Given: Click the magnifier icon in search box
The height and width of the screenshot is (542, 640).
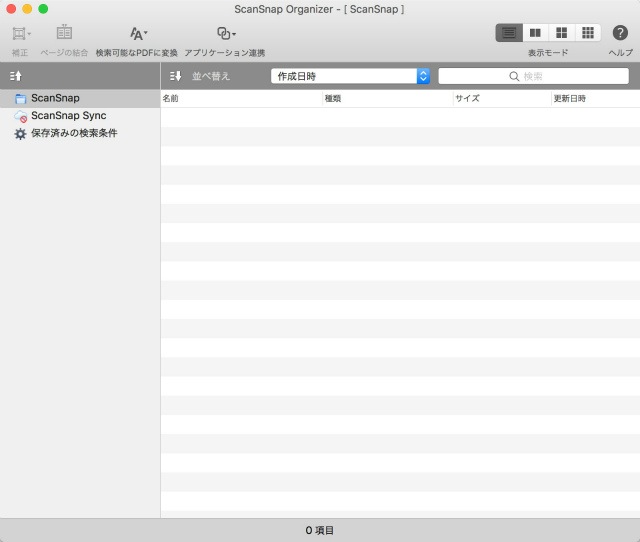Looking at the screenshot, I should click(x=514, y=76).
